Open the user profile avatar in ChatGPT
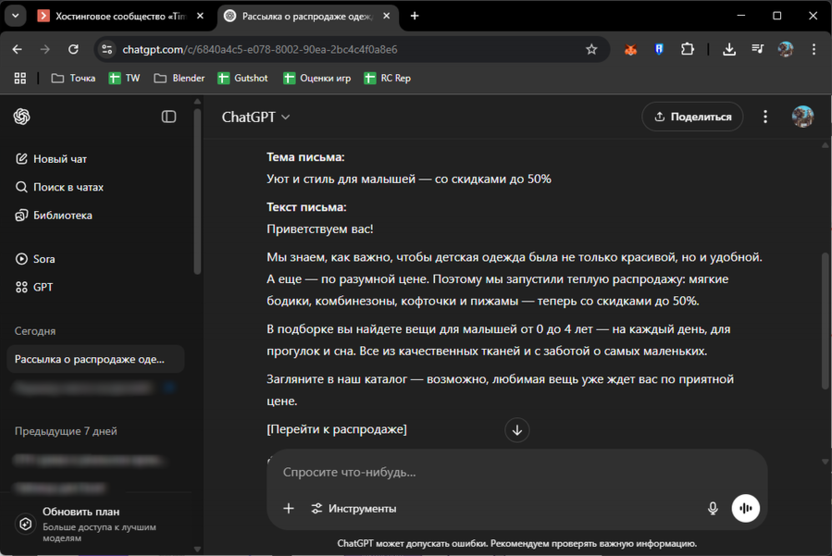 [802, 116]
